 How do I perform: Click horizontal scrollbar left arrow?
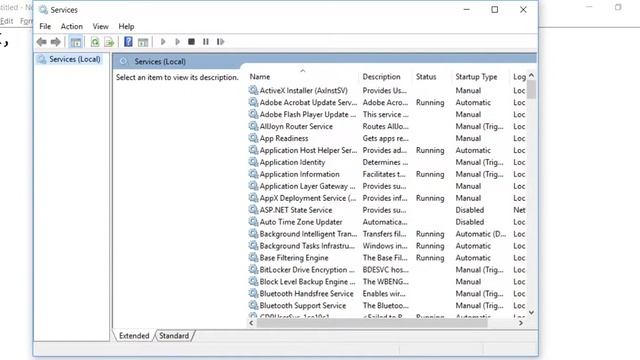[251, 323]
